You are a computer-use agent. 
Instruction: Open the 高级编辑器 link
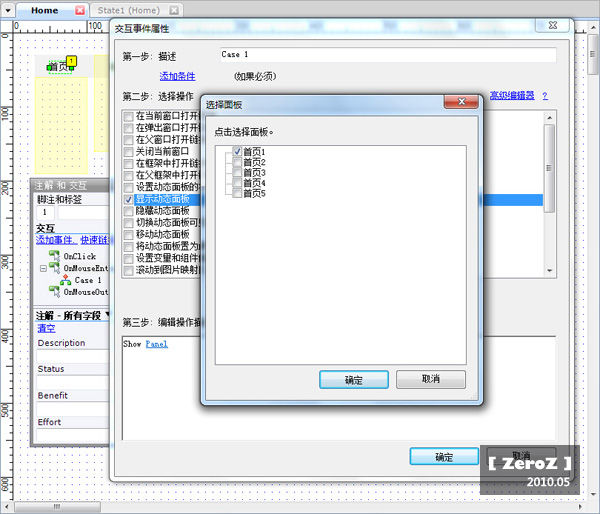[x=512, y=95]
